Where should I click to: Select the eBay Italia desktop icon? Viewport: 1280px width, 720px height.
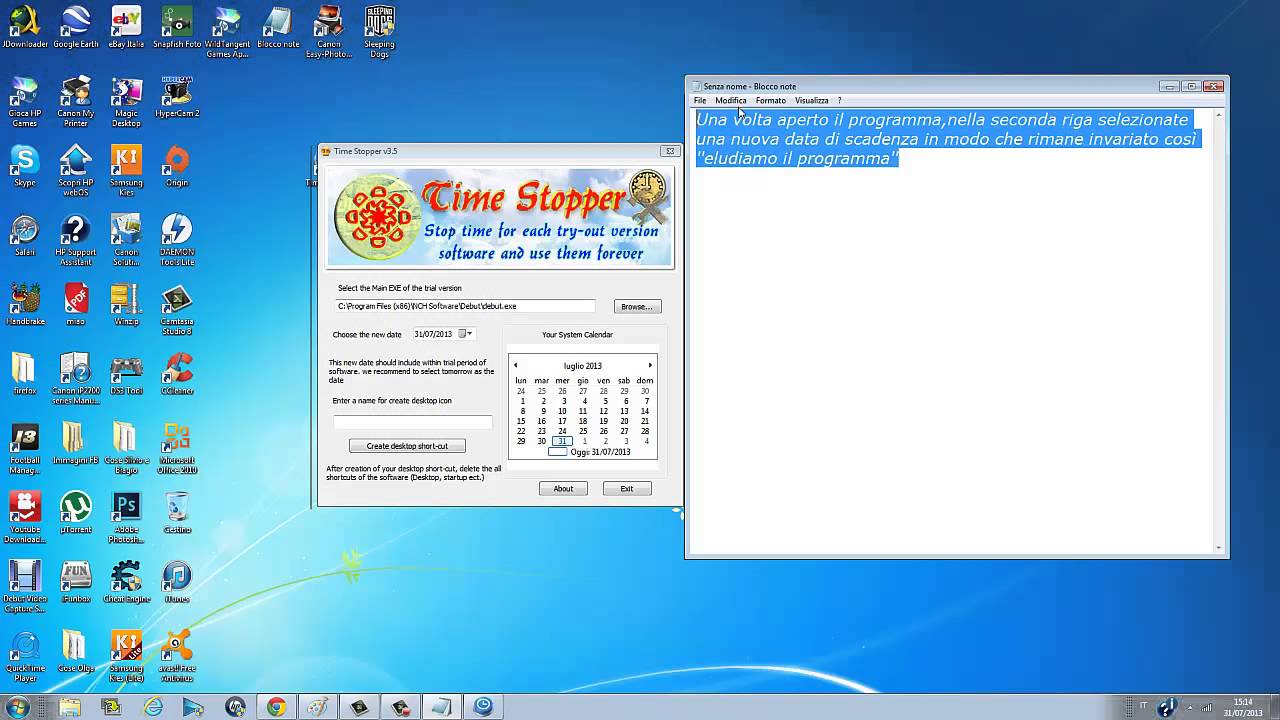126,28
